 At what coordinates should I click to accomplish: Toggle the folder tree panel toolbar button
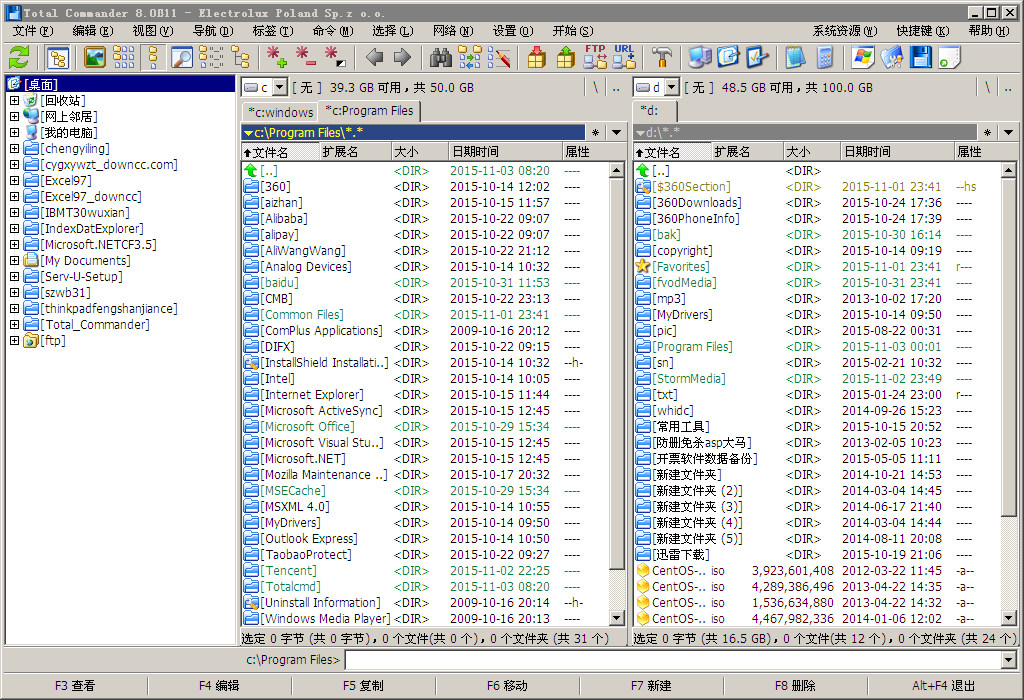point(57,57)
